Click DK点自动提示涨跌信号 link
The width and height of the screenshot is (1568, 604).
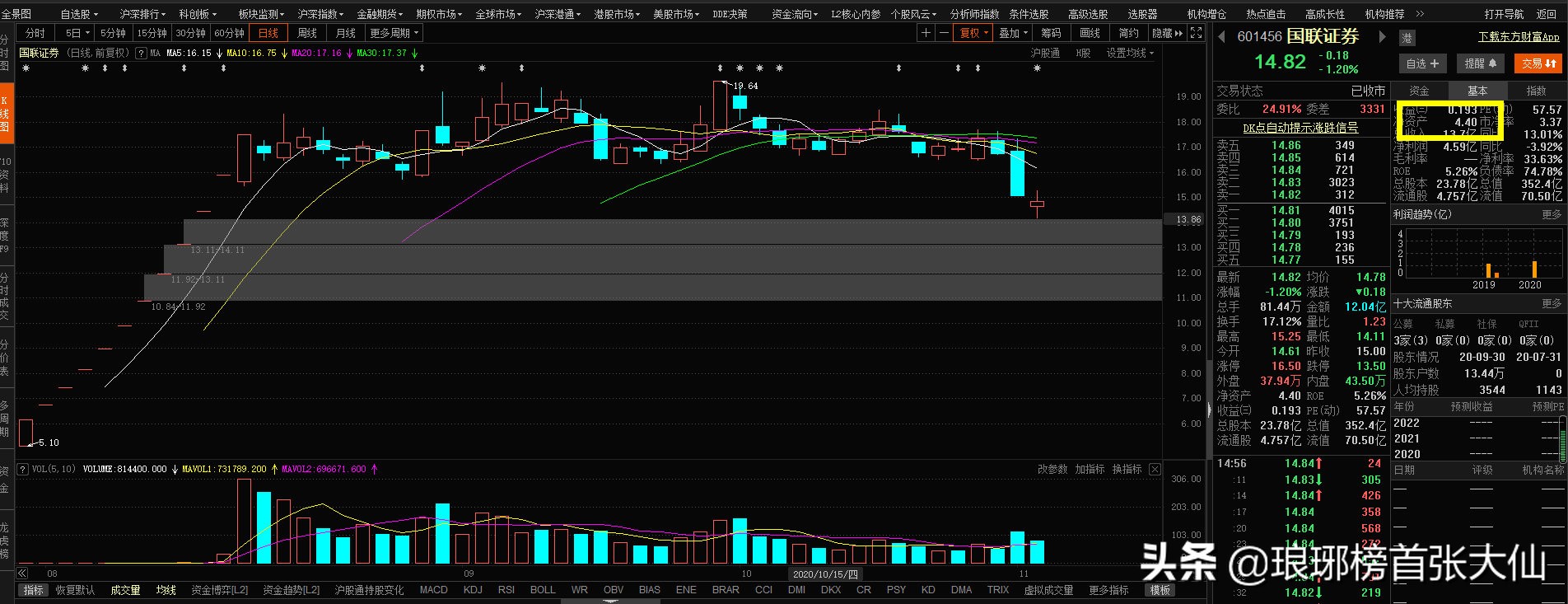point(1300,128)
